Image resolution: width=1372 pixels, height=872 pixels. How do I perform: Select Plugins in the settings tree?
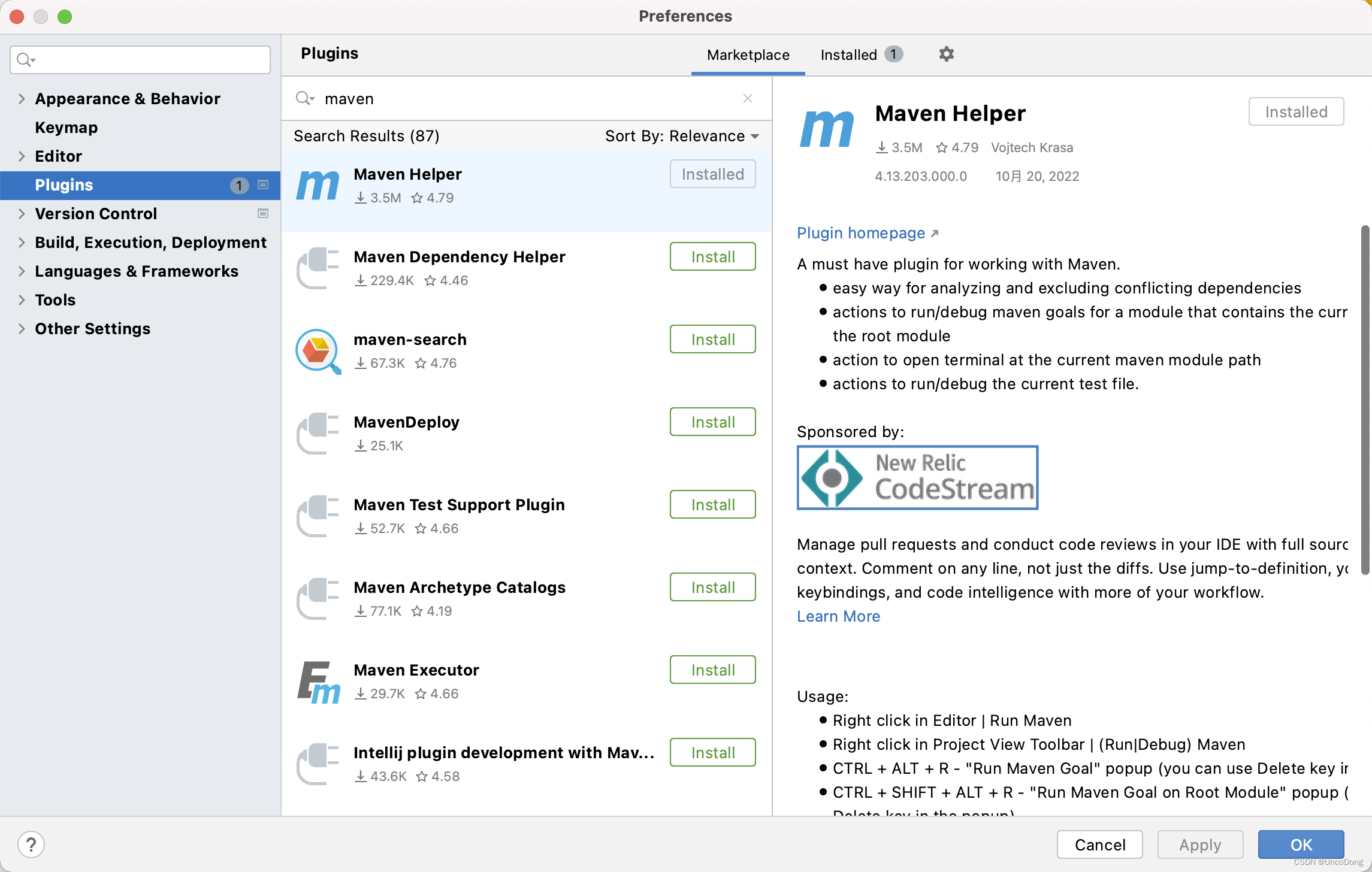(140, 185)
